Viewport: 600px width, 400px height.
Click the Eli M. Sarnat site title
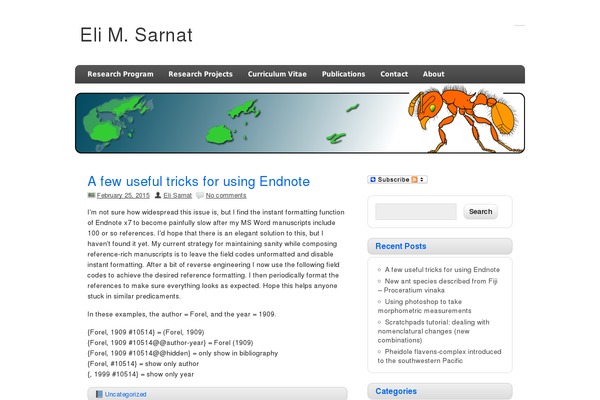click(x=136, y=35)
